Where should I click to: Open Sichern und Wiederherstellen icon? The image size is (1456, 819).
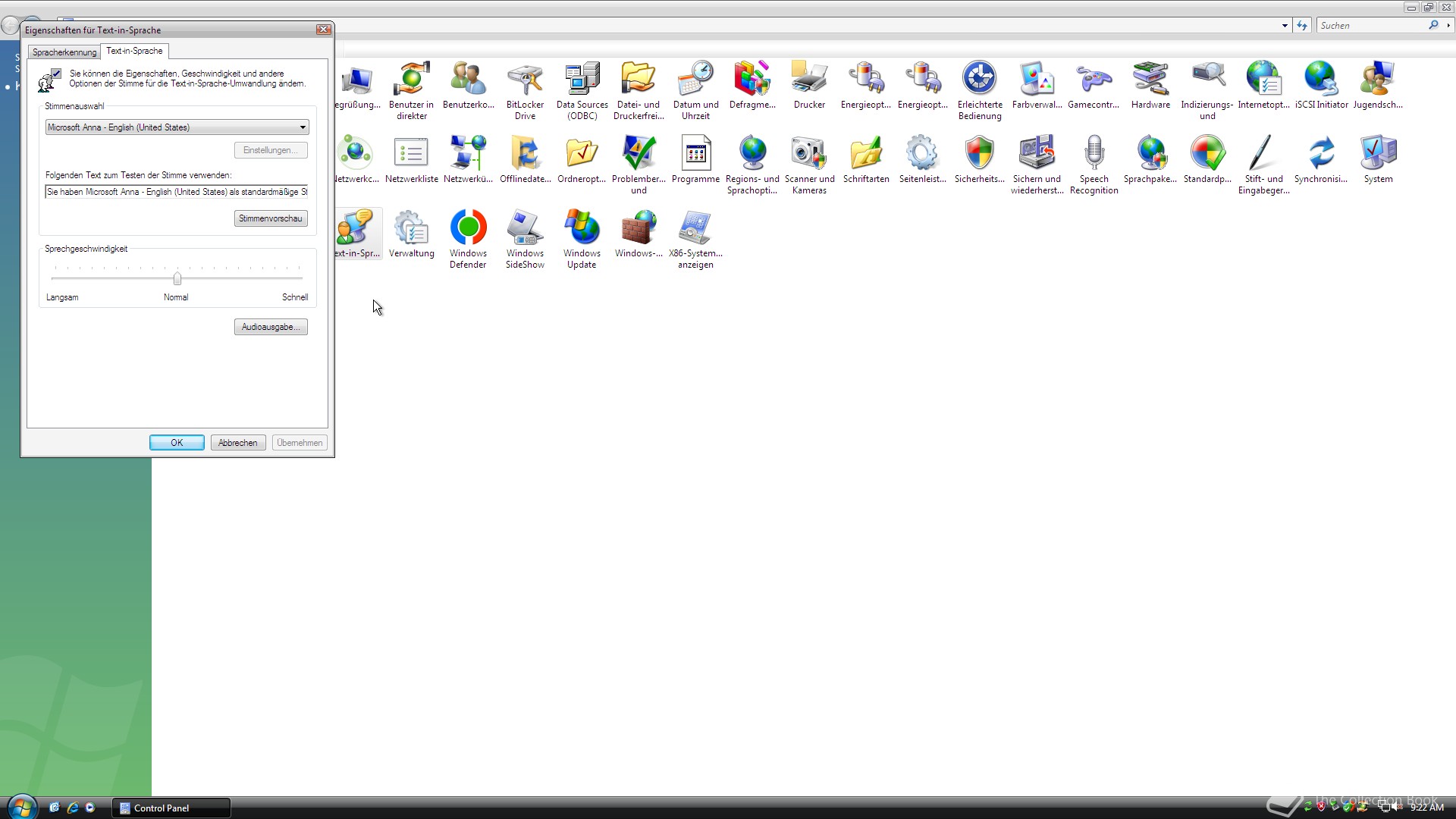[1037, 165]
